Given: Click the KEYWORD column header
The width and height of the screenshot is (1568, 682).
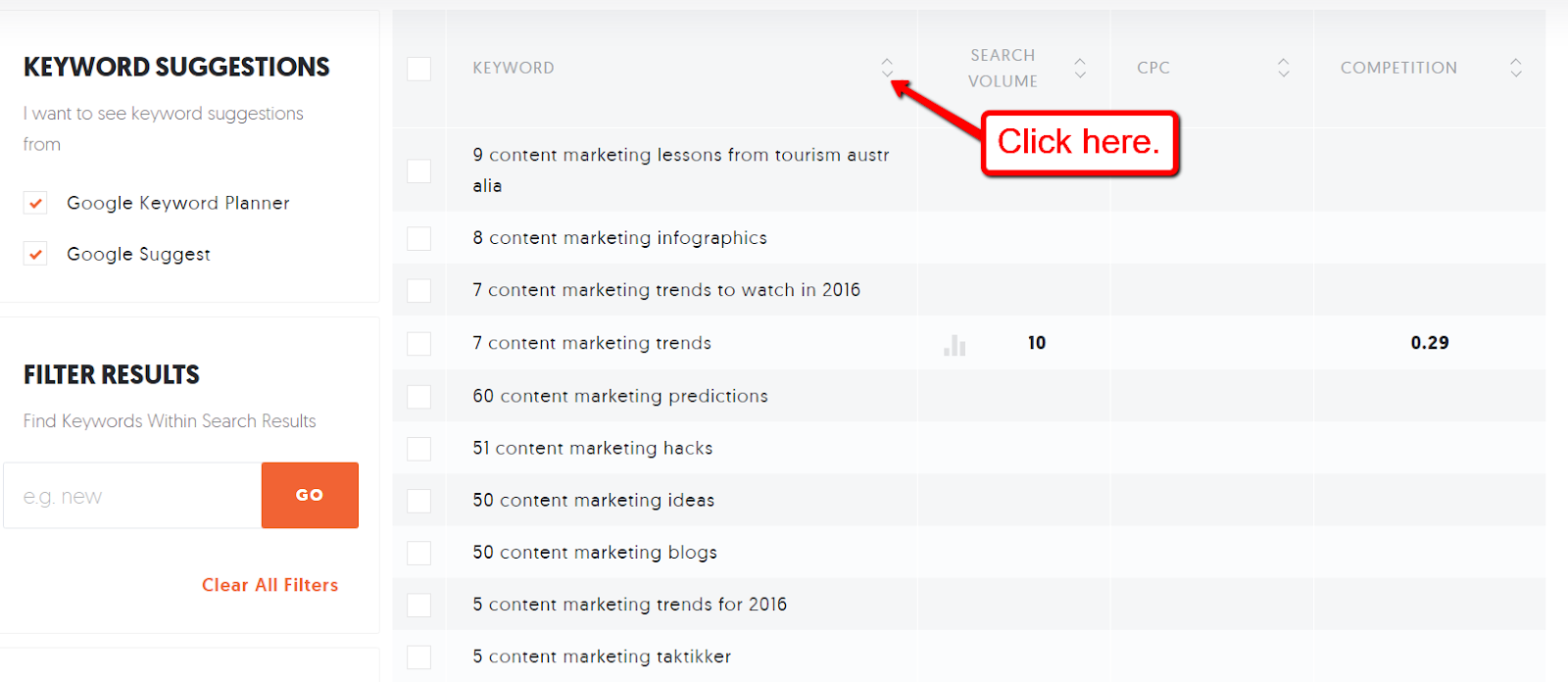Looking at the screenshot, I should click(x=514, y=68).
